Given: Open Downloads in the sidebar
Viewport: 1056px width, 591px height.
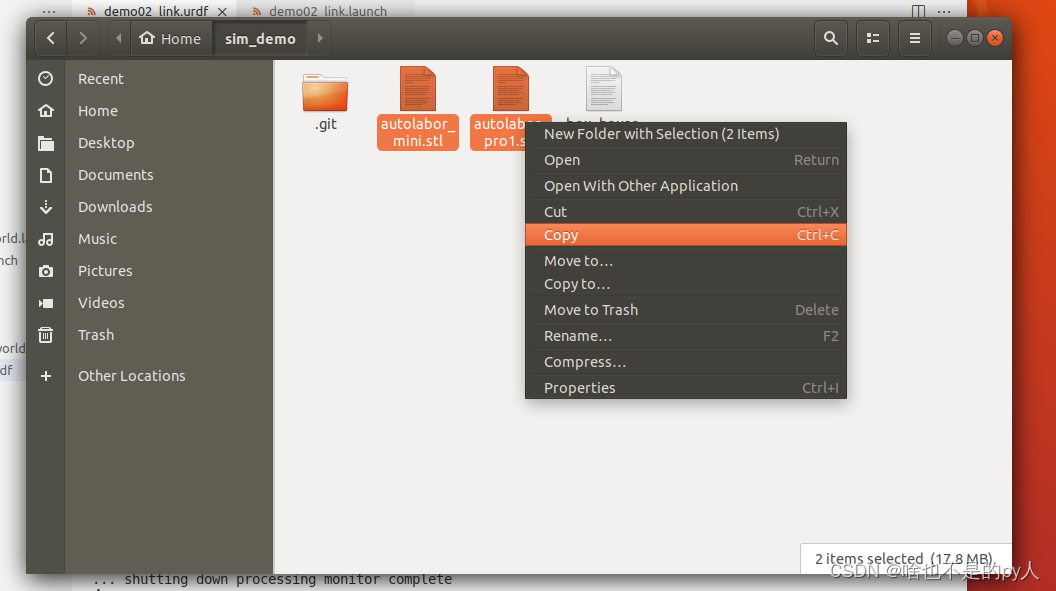Looking at the screenshot, I should pos(115,207).
